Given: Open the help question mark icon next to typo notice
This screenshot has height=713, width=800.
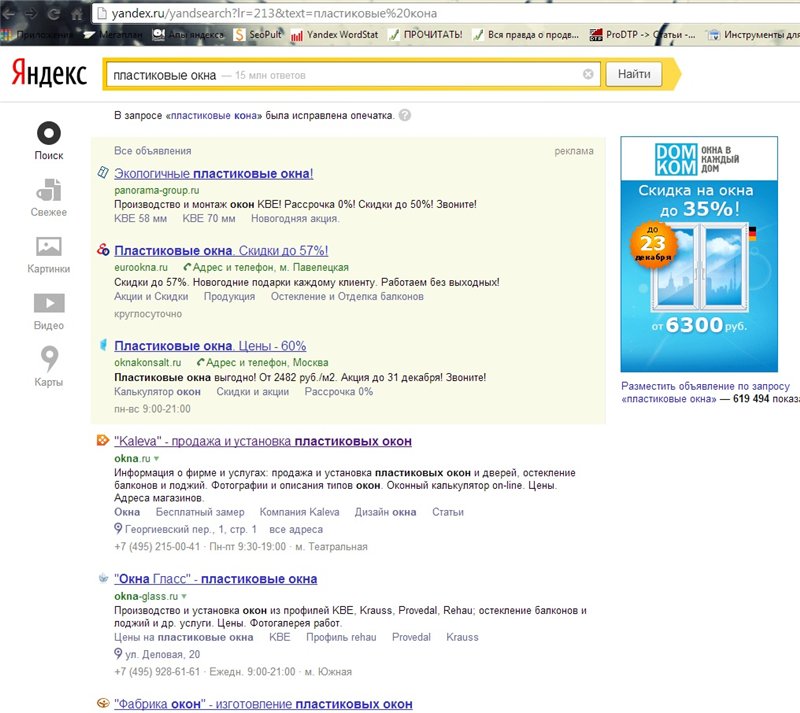Looking at the screenshot, I should click(x=405, y=115).
